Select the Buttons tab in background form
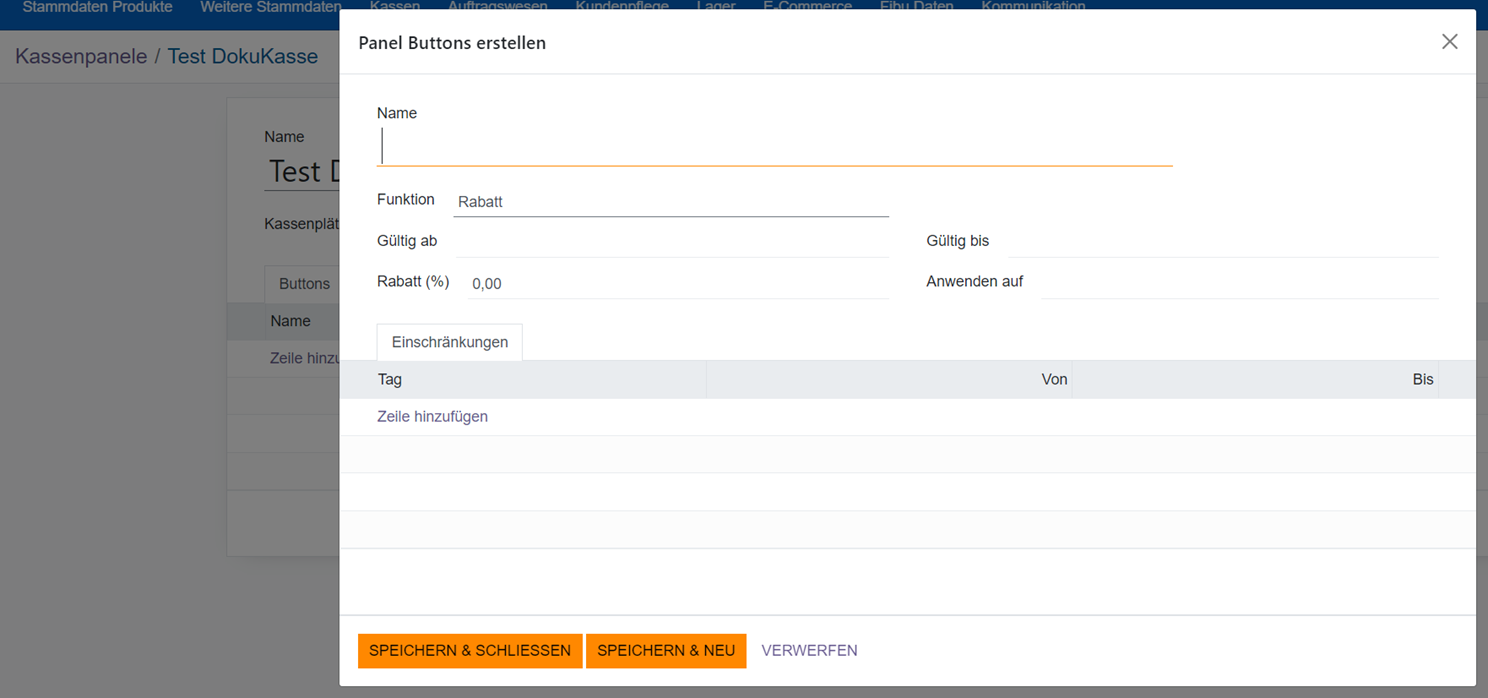 [x=304, y=284]
